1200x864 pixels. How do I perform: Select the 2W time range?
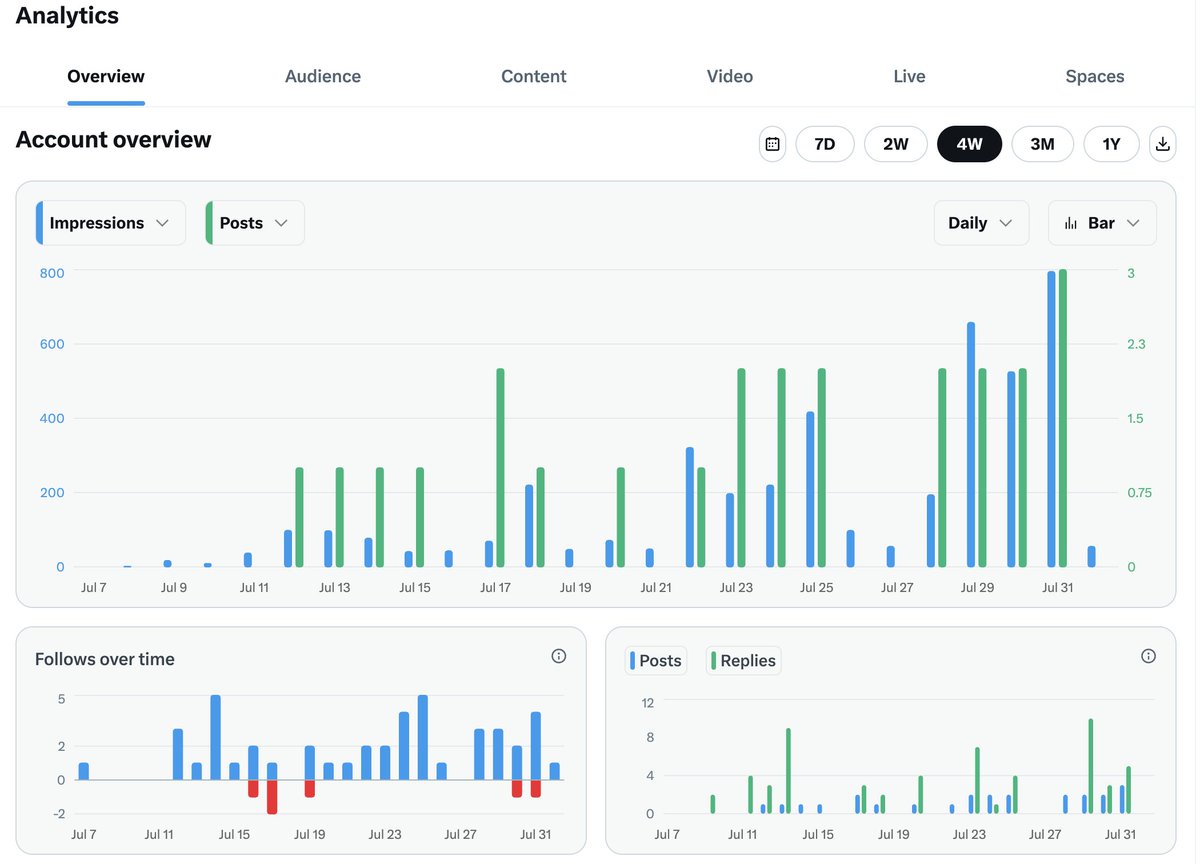click(896, 144)
